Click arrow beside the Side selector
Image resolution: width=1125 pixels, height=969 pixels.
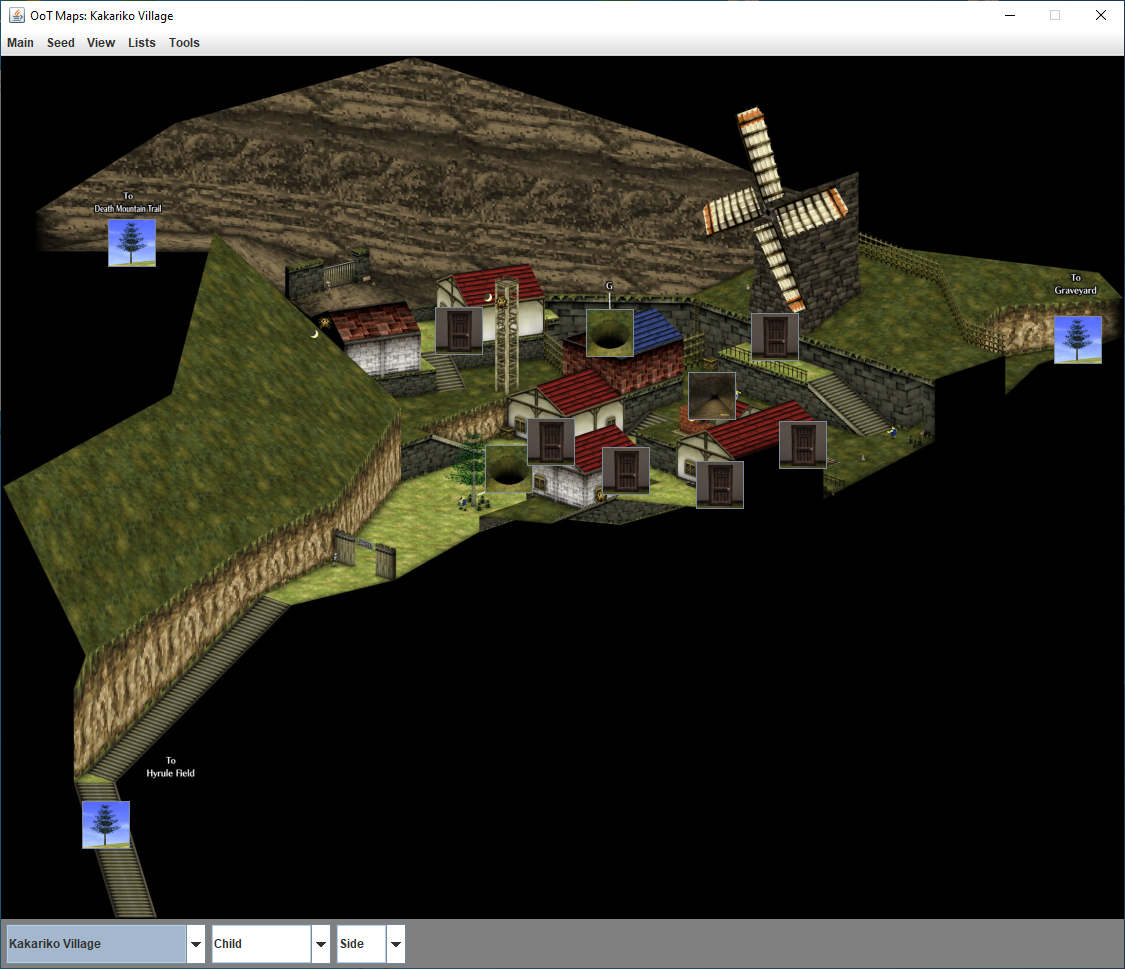coord(396,944)
